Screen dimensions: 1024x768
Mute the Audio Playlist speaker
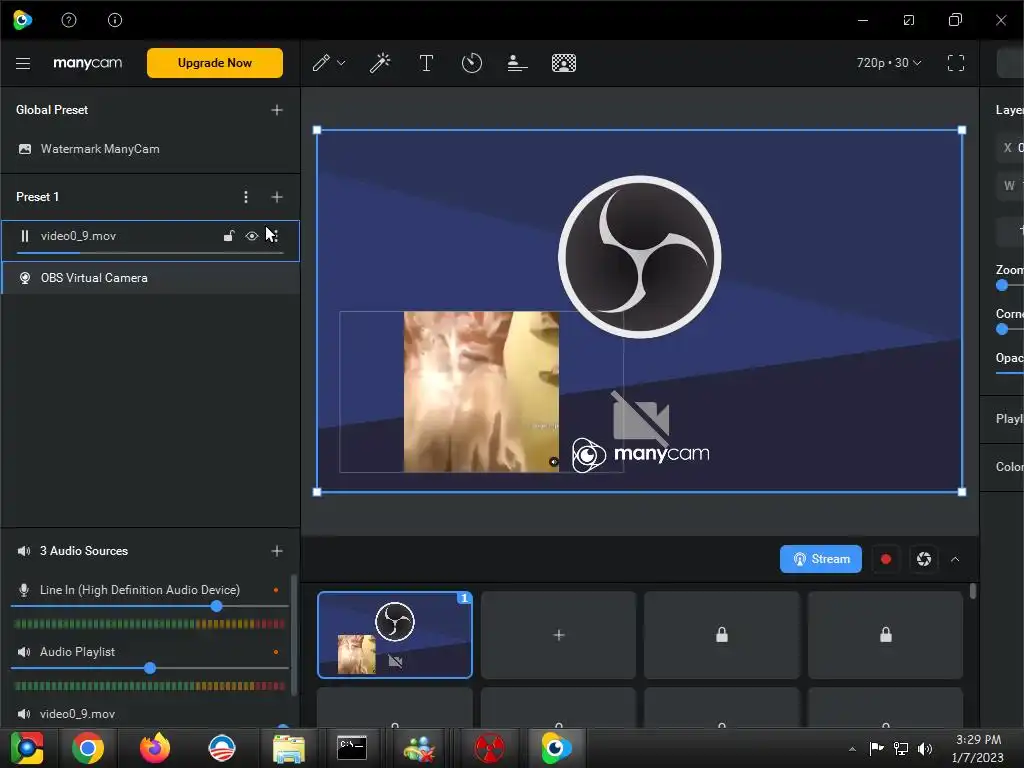(24, 652)
